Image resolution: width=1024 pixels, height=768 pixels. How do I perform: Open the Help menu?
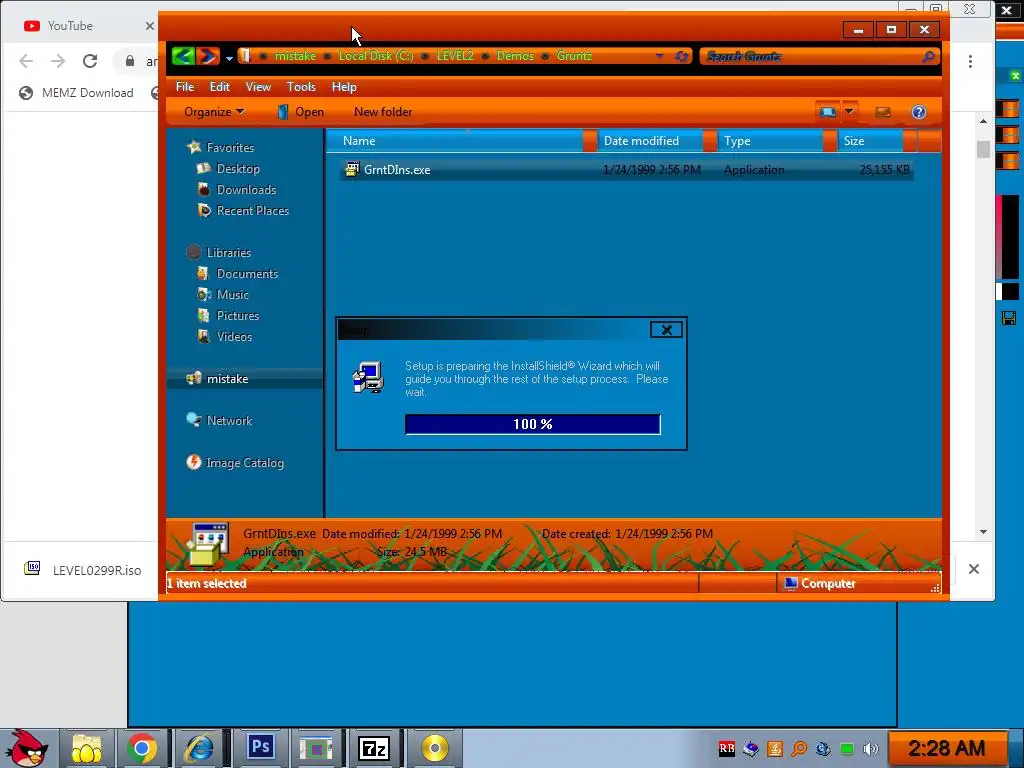pyautogui.click(x=344, y=87)
